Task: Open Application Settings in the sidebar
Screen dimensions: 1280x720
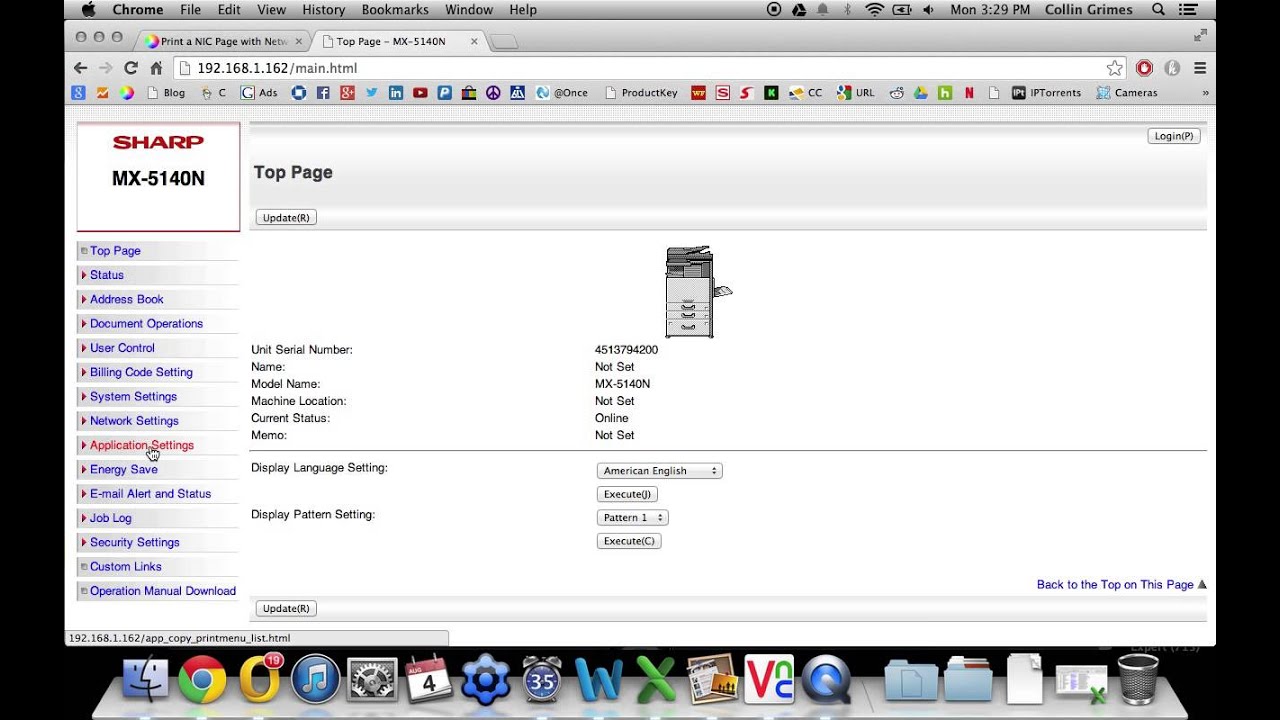Action: click(x=142, y=445)
